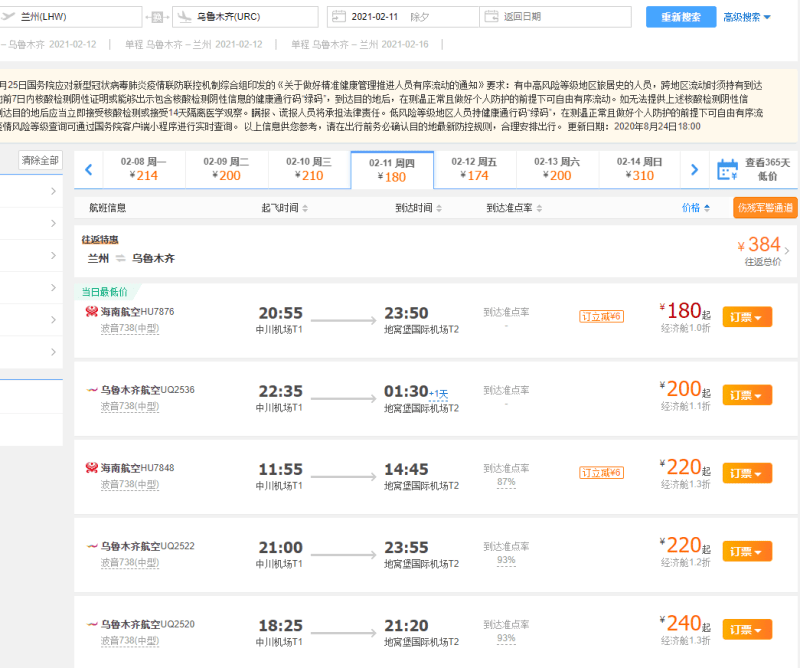Open the 365-day low price calendar
800x668 pixels.
[754, 169]
